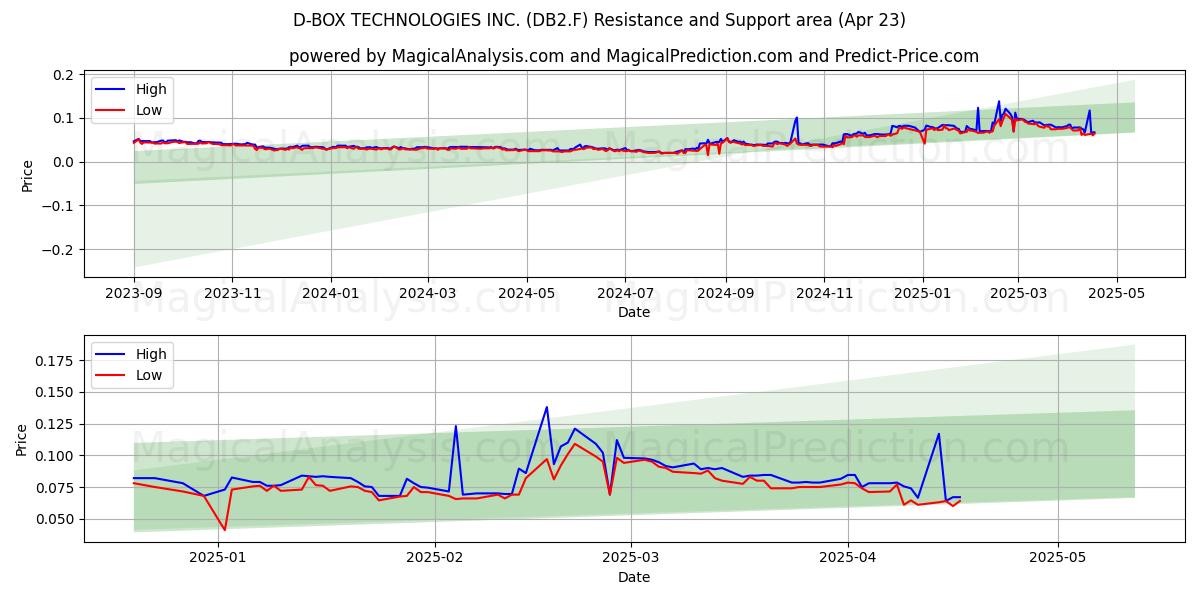Click the -0.2 y-axis tick in top chart
Image resolution: width=1200 pixels, height=600 pixels.
click(x=59, y=250)
